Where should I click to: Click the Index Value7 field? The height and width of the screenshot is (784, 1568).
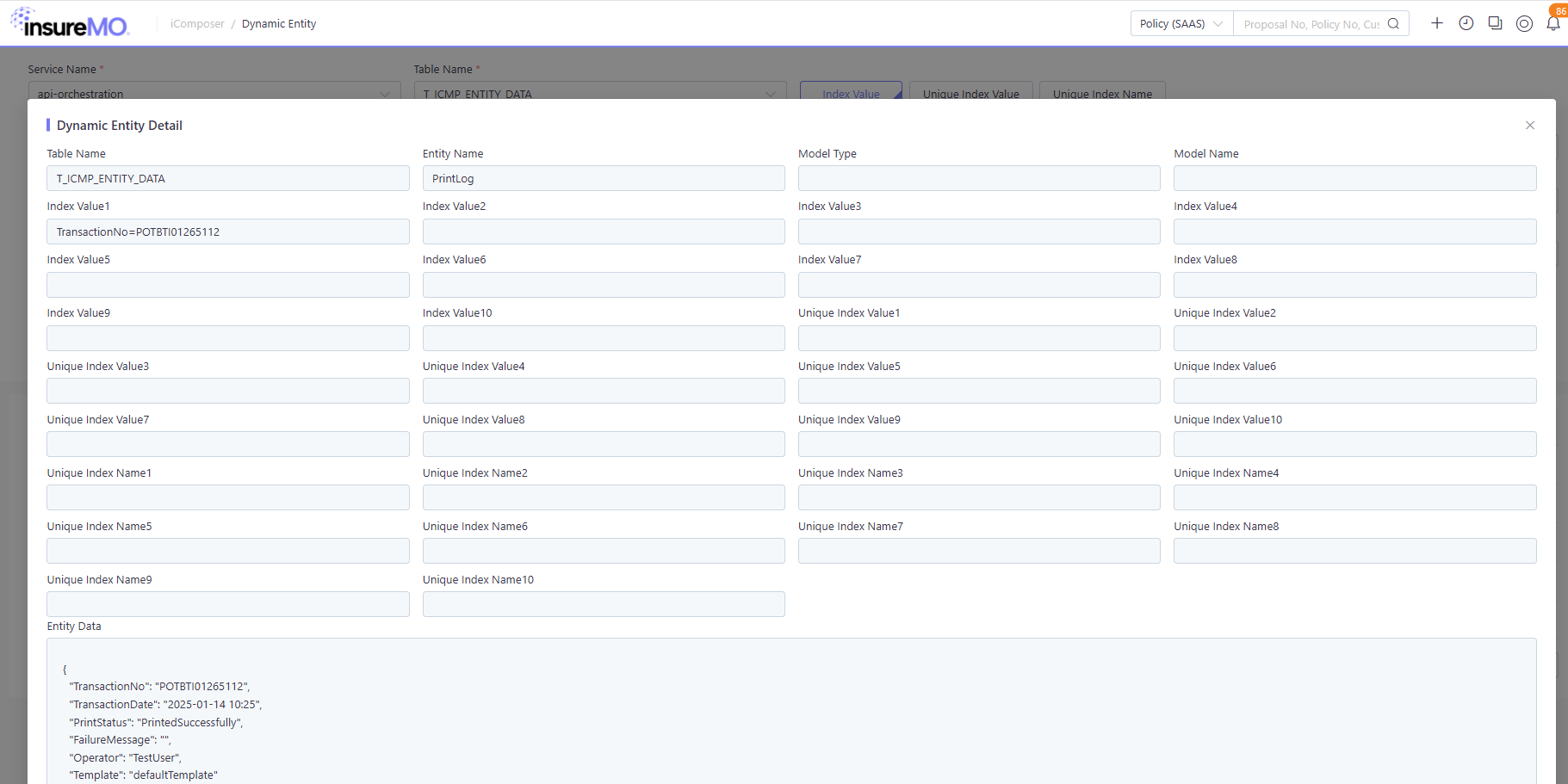pos(979,285)
